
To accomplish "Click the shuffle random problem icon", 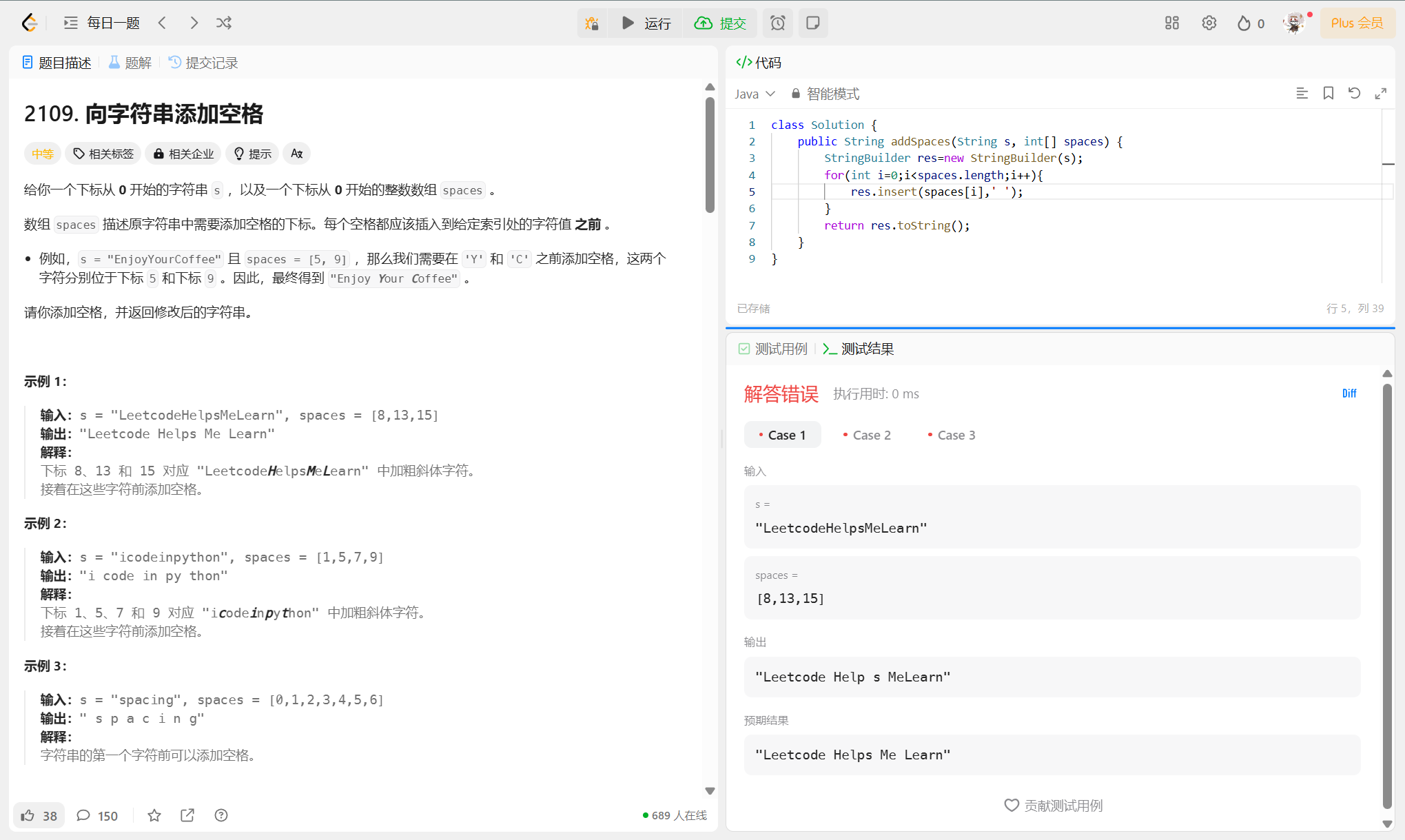I will (224, 23).
